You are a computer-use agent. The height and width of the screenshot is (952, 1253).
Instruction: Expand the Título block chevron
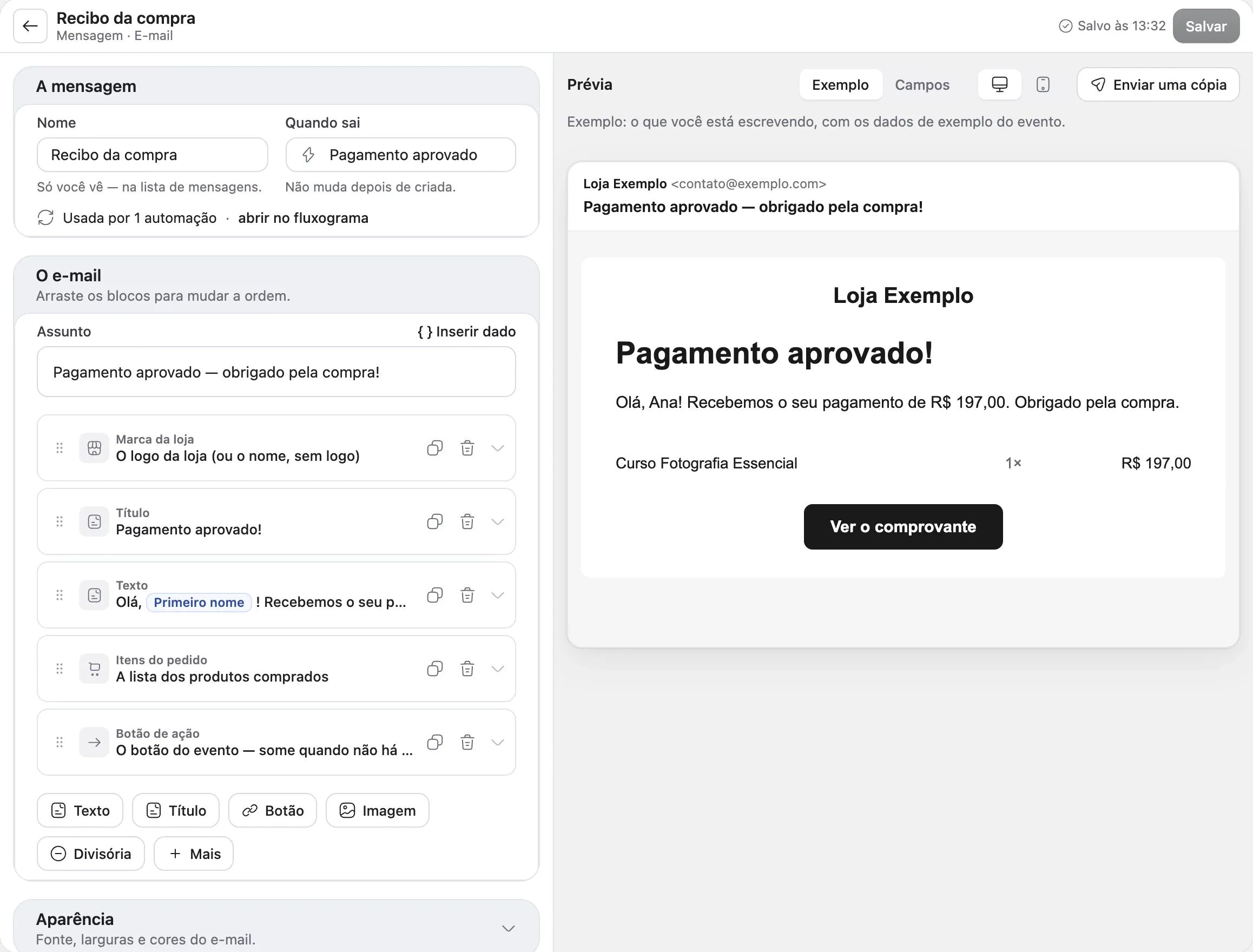coord(498,522)
